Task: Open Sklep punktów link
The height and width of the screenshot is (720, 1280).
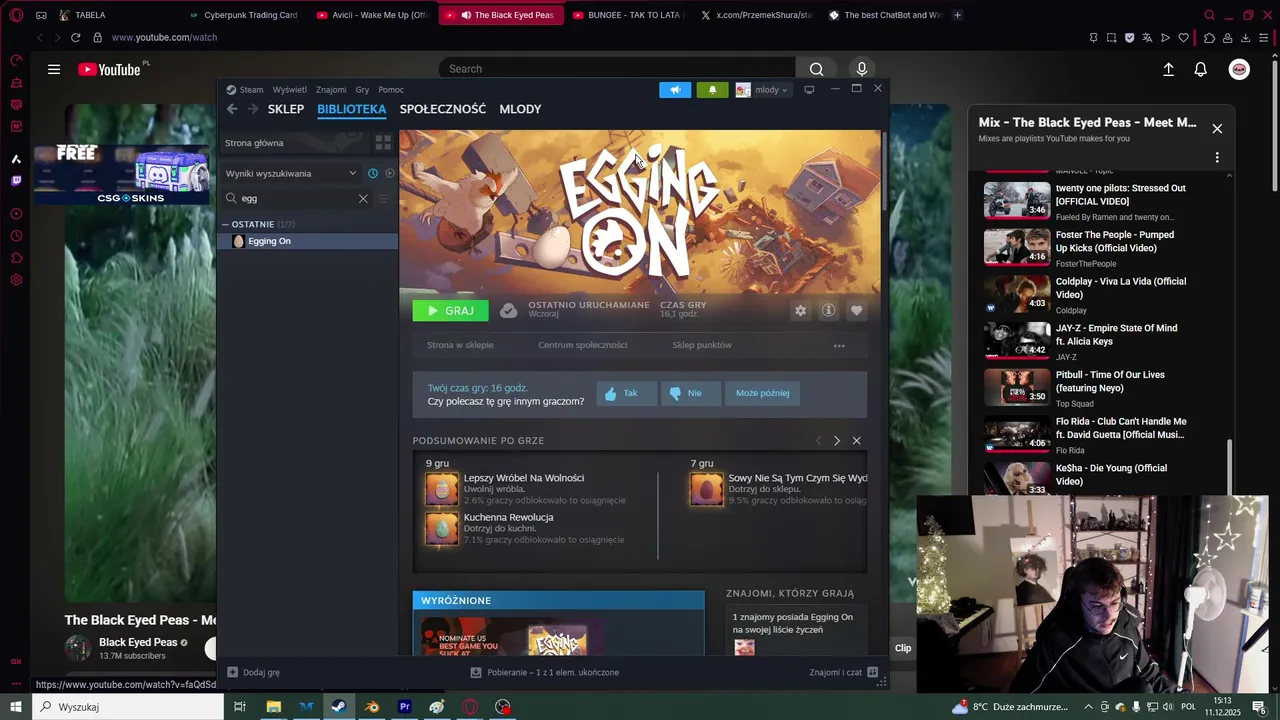Action: 702,345
